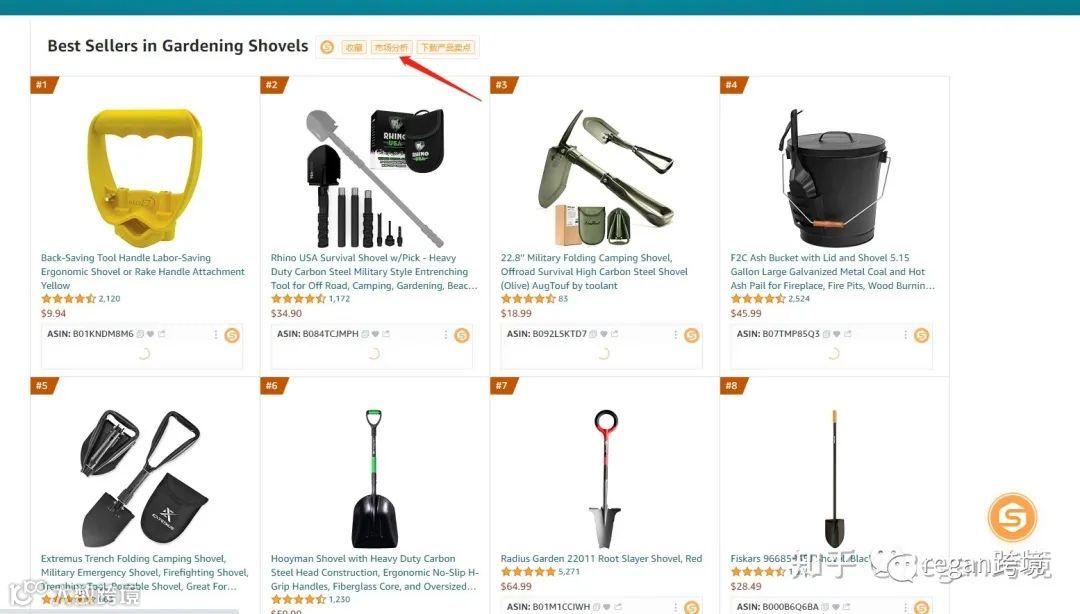The width and height of the screenshot is (1080, 614).
Task: Toggle heart favorite for ASIN B084TCJMPH
Action: (x=375, y=334)
